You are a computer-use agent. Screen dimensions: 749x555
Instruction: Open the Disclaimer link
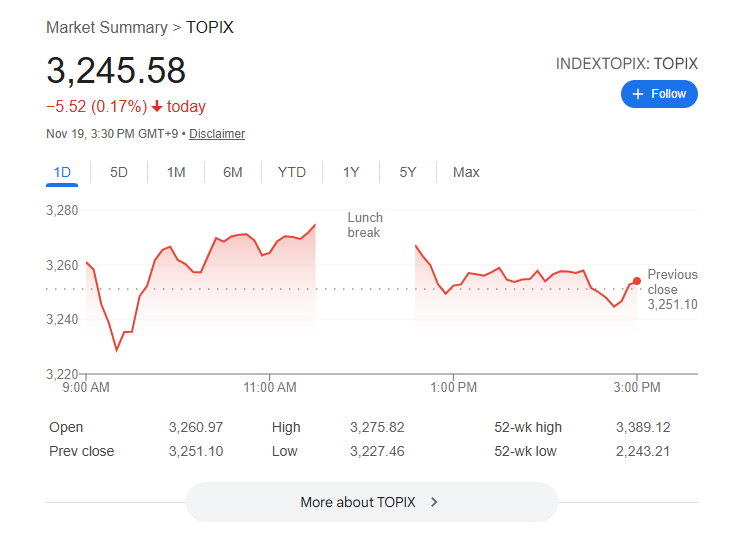coord(217,134)
